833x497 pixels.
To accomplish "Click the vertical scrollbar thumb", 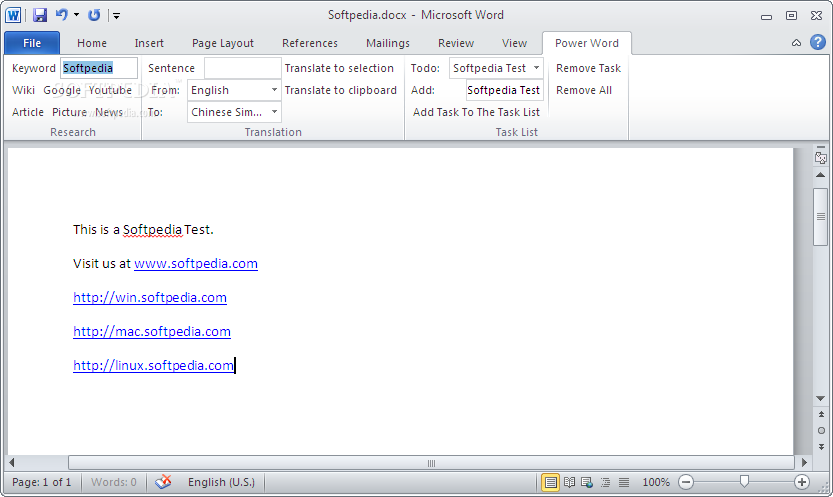I will (821, 217).
